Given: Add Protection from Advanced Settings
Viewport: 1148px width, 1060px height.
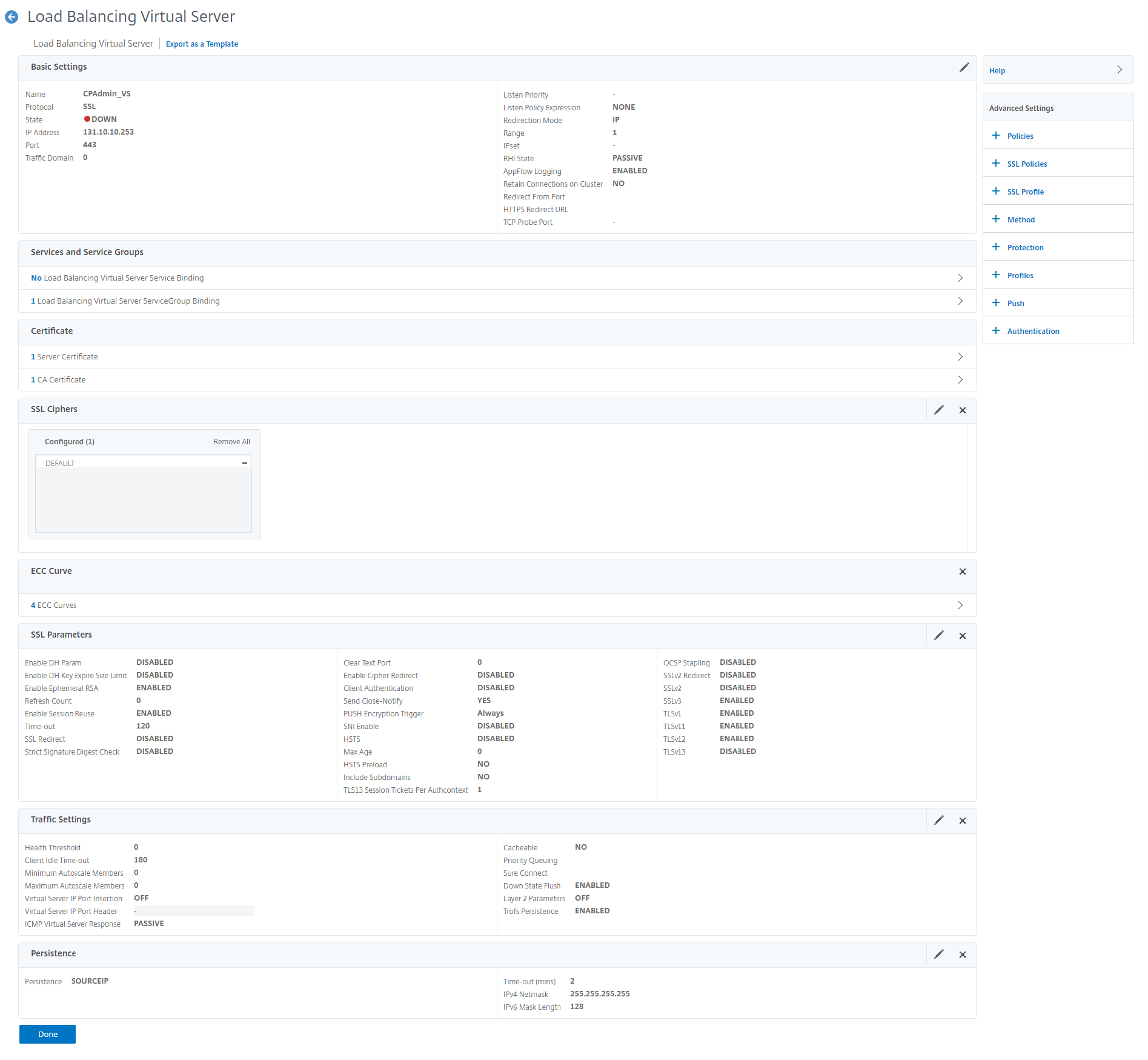Looking at the screenshot, I should coord(1024,247).
